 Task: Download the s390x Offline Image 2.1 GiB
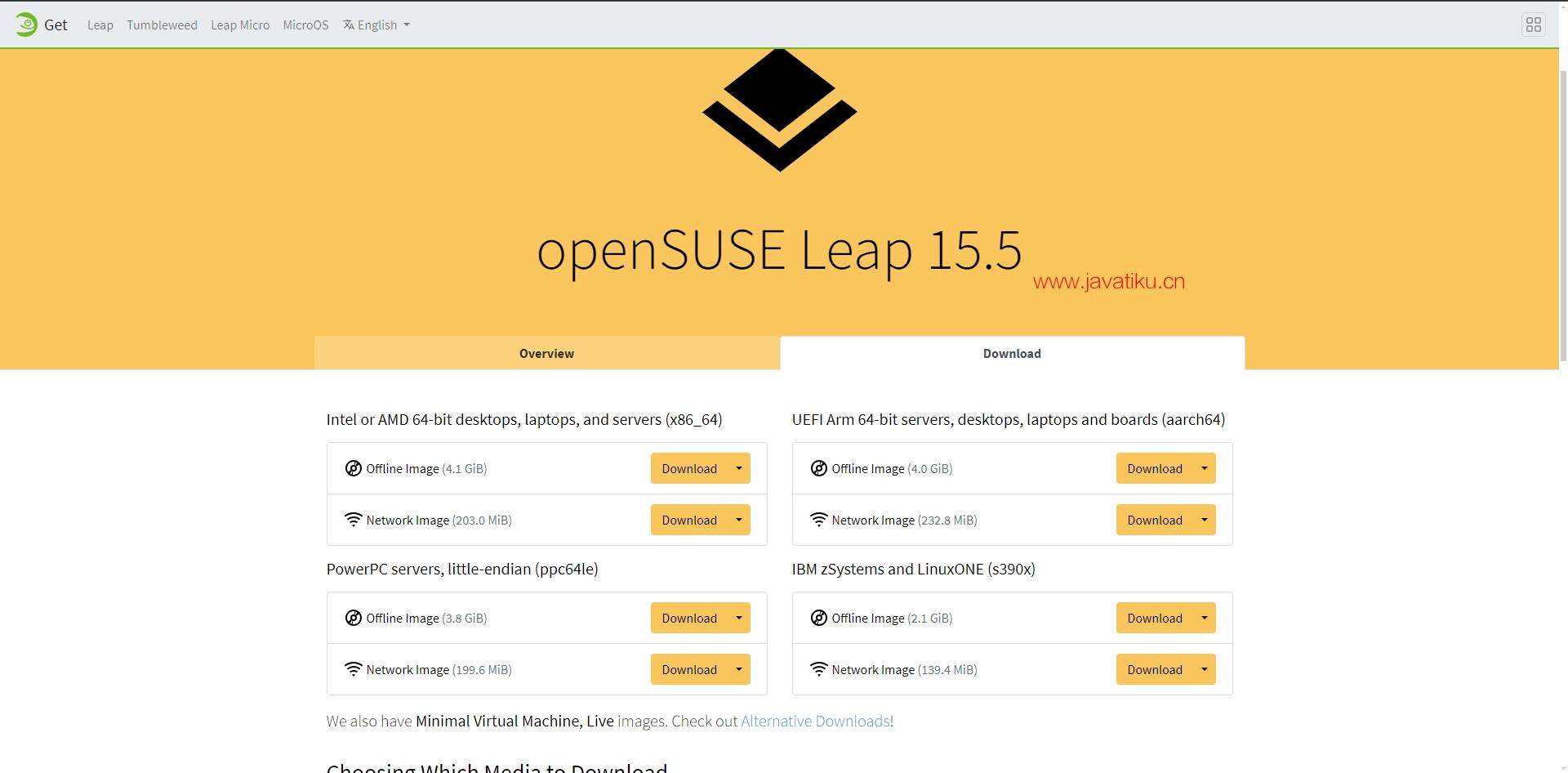(x=1155, y=618)
